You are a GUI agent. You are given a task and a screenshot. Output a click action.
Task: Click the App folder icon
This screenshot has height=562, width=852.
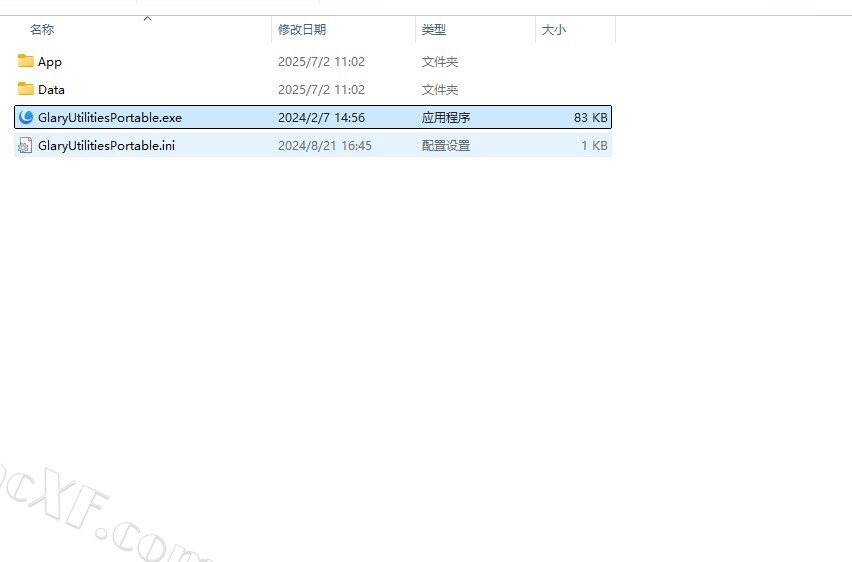coord(26,61)
